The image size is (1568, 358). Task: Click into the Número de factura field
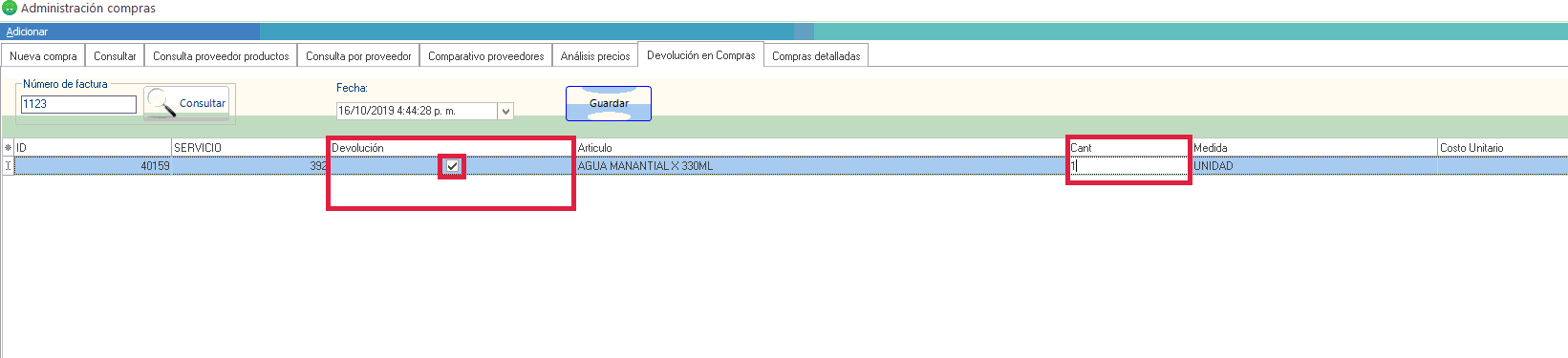click(78, 104)
